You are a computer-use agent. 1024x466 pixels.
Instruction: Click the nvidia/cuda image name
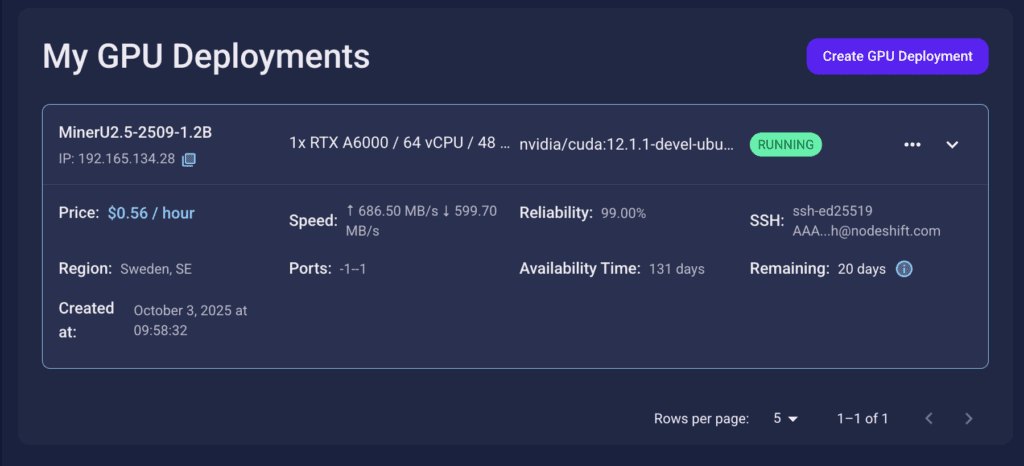point(627,144)
